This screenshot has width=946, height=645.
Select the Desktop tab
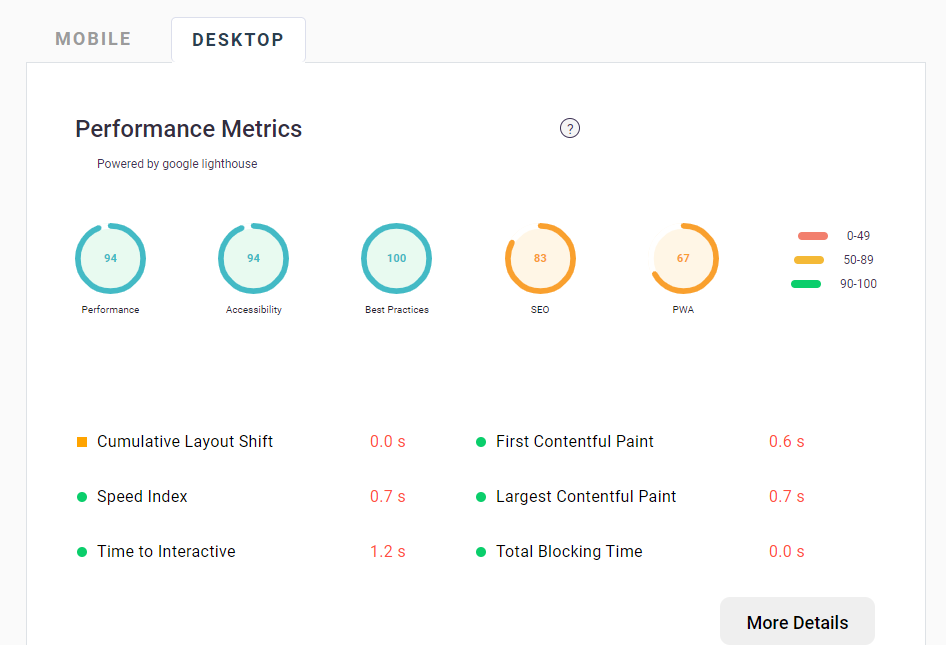(238, 40)
